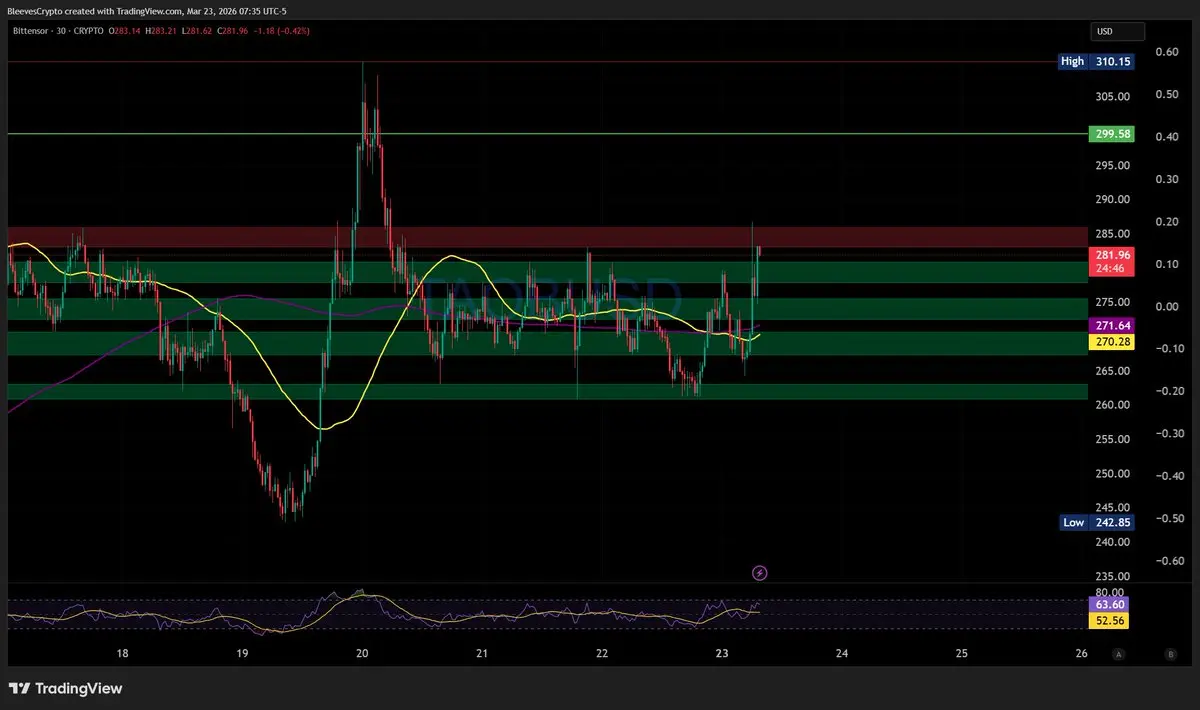This screenshot has height=710, width=1200.
Task: Click date 26 on the time axis
Action: [1081, 654]
